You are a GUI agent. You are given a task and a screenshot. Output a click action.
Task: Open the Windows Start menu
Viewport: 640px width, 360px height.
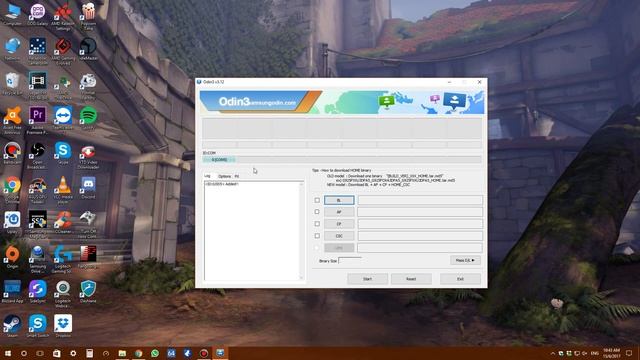(x=7, y=353)
